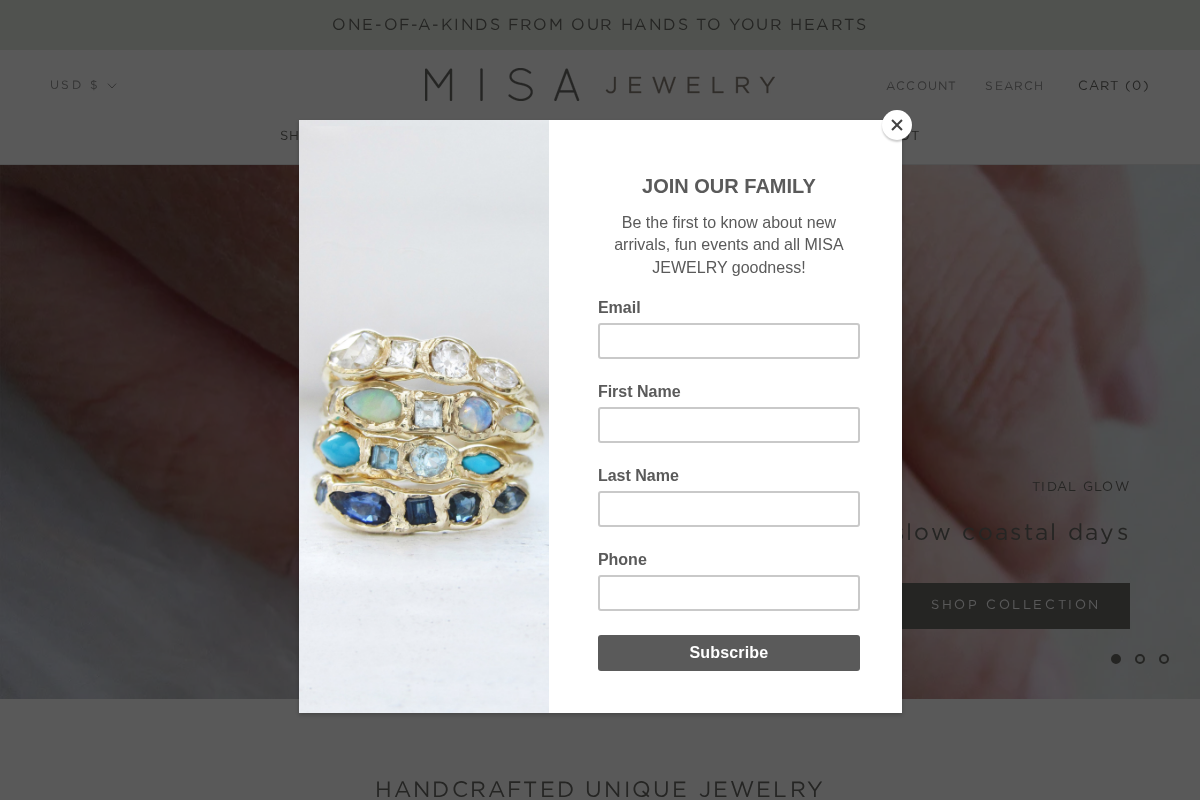Click the TIDAL GLOW collection label
Viewport: 1200px width, 800px height.
pyautogui.click(x=1081, y=486)
